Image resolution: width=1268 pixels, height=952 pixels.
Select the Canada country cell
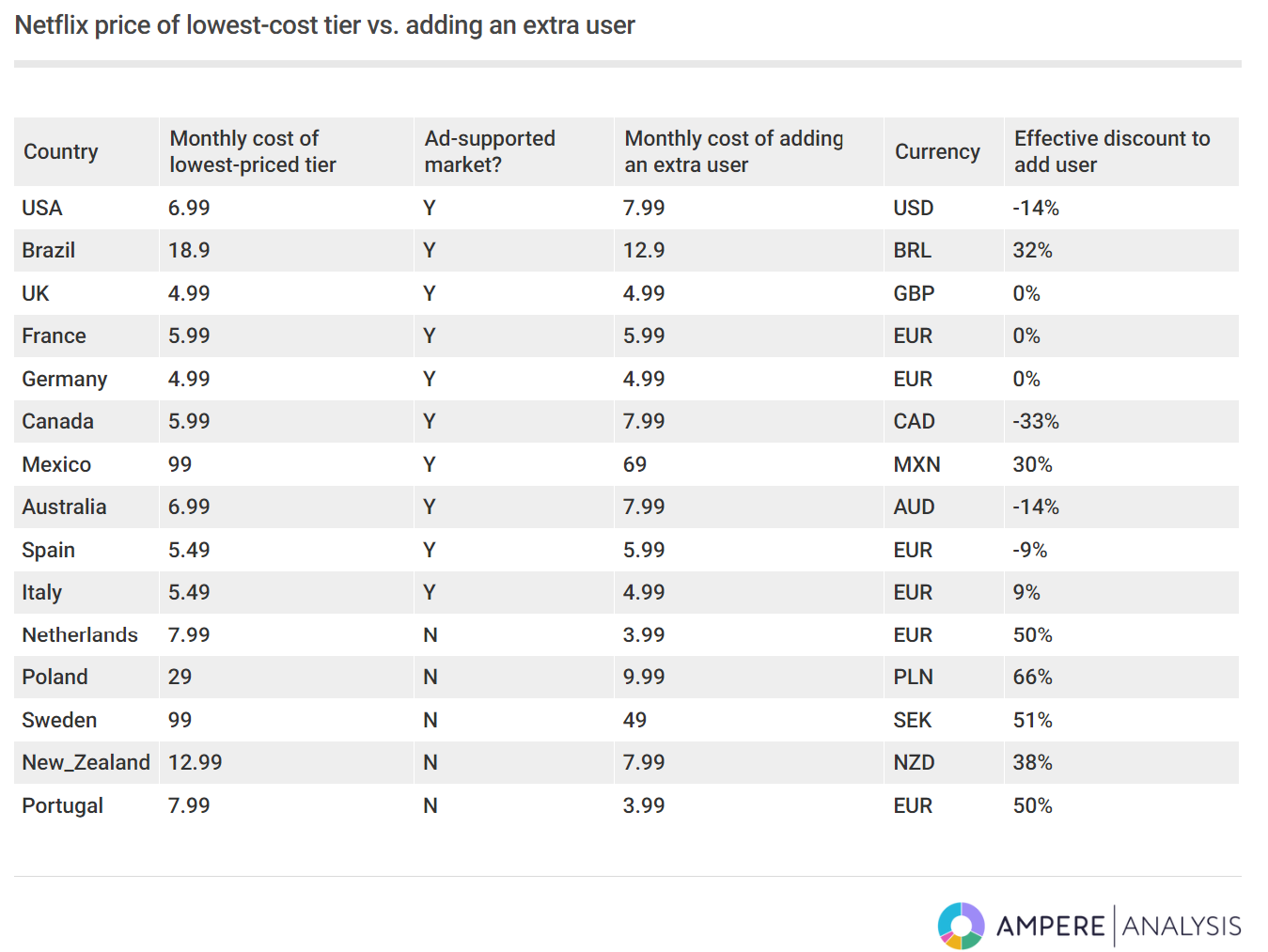(58, 421)
